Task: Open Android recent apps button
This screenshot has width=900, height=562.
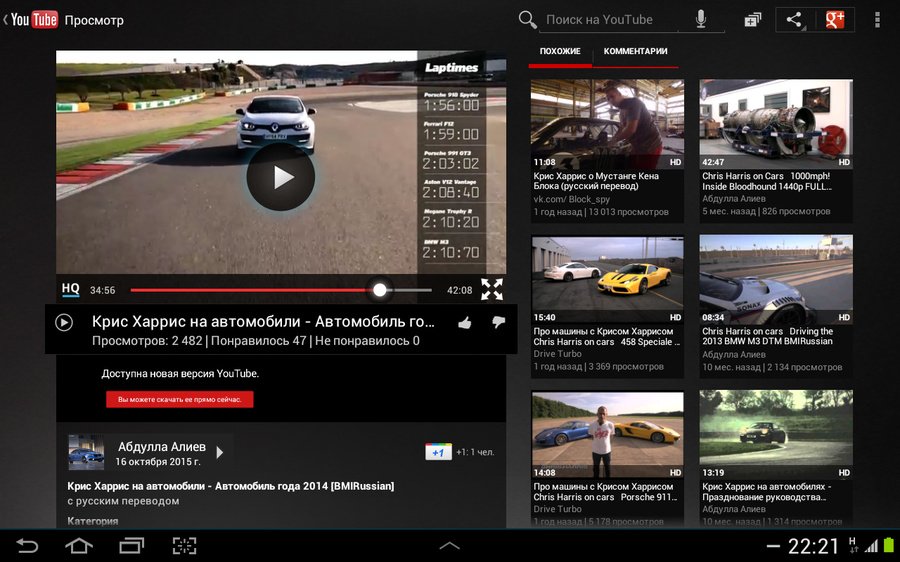Action: pyautogui.click(x=131, y=545)
